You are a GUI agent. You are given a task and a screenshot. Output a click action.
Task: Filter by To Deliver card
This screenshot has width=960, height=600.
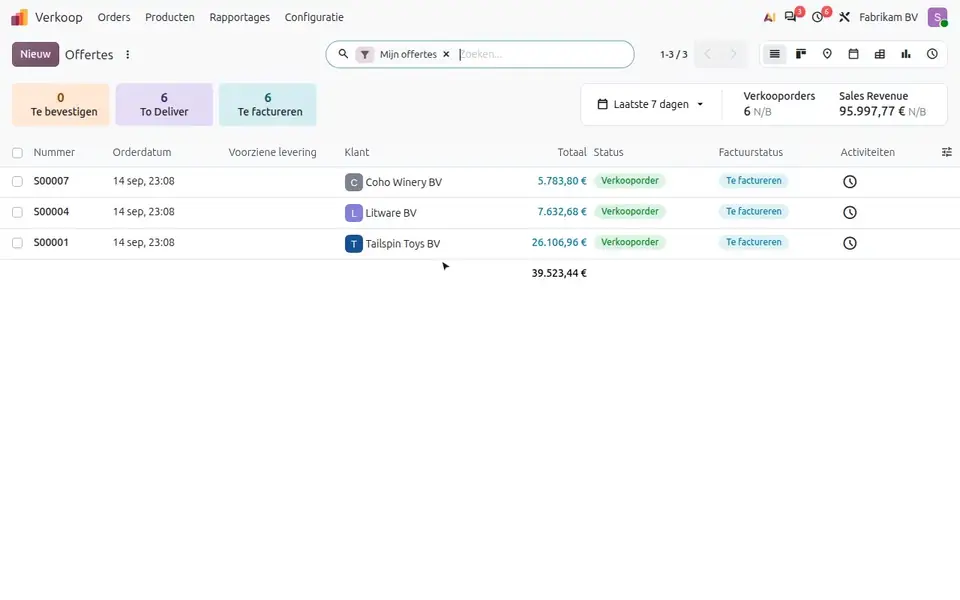(x=164, y=105)
